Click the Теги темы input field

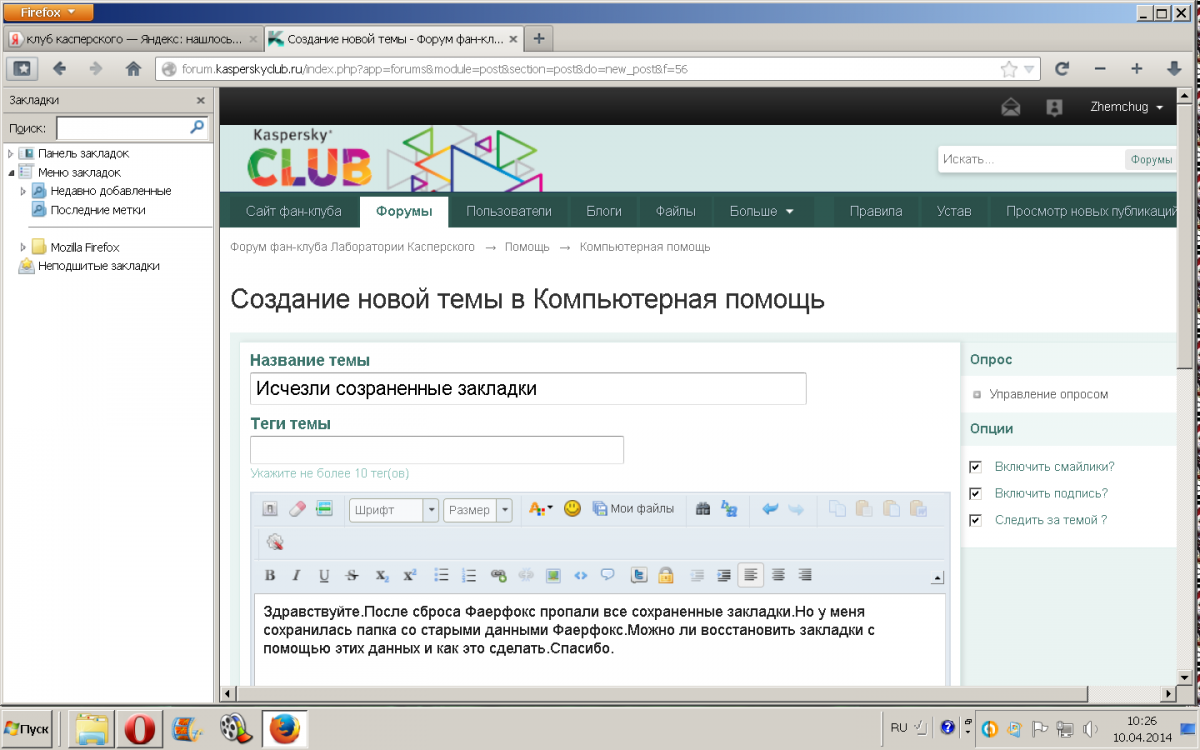pos(437,450)
